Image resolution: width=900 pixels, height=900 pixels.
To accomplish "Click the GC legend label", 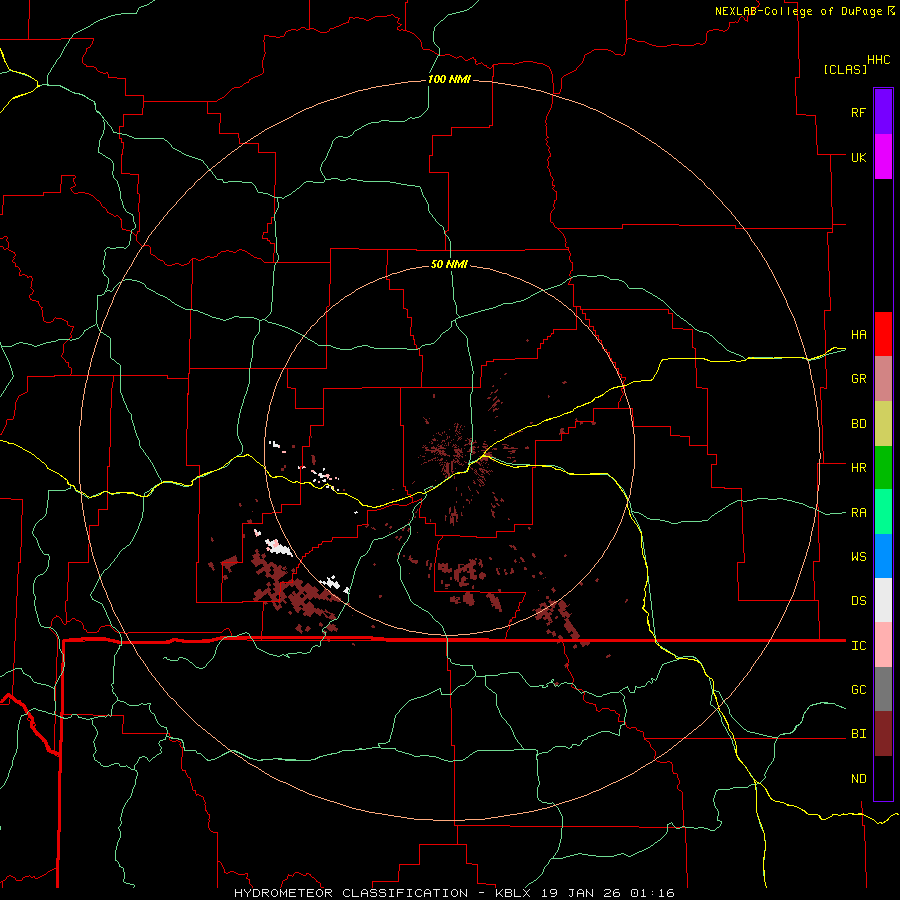I will click(858, 690).
